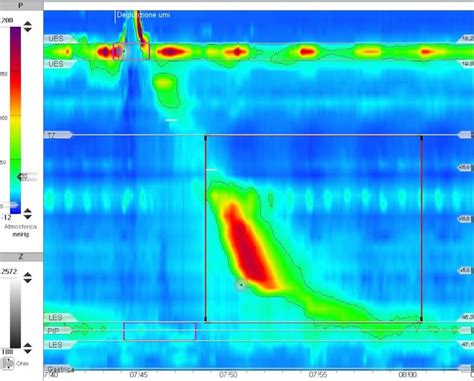Increase the impedance scale maximum (up arrow near 2572)
Image resolution: width=474 pixels, height=381 pixels.
28,274
